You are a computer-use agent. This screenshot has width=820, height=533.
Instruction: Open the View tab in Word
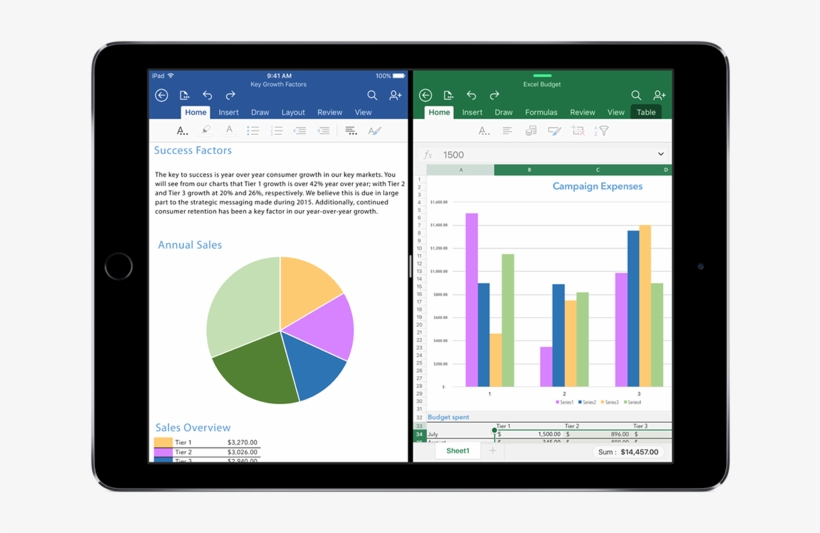point(363,112)
